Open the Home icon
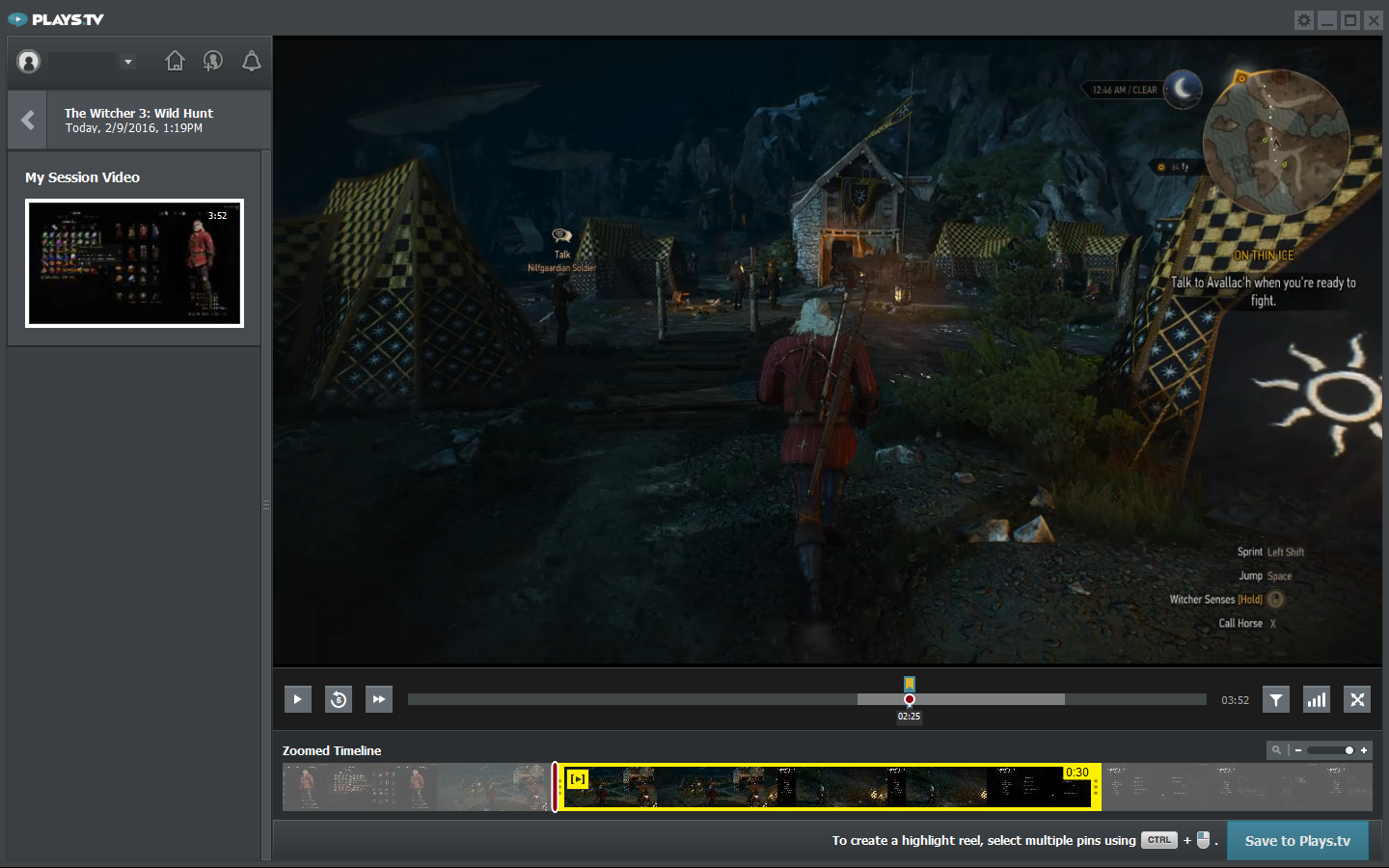 point(175,61)
